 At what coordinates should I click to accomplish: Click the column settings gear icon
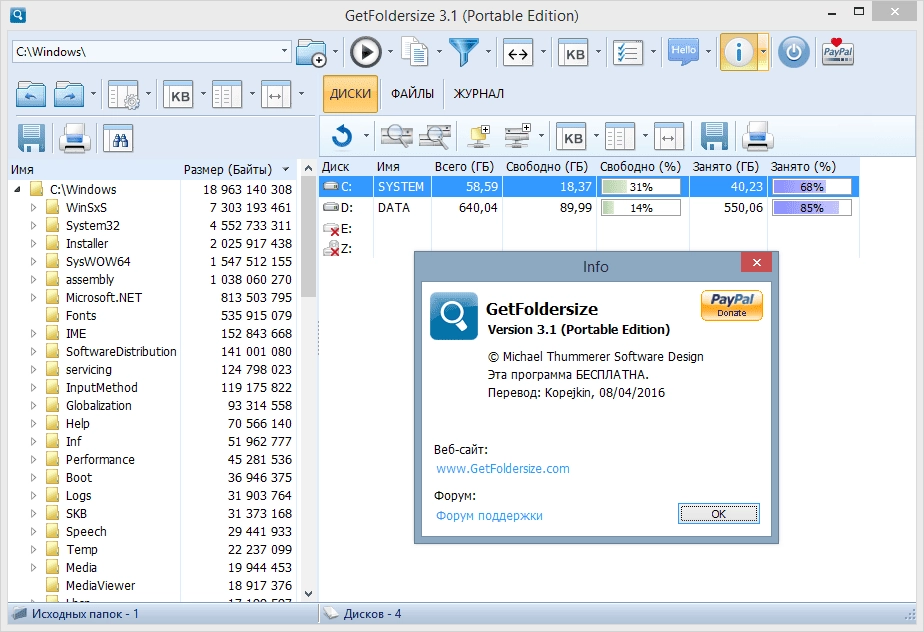(123, 94)
